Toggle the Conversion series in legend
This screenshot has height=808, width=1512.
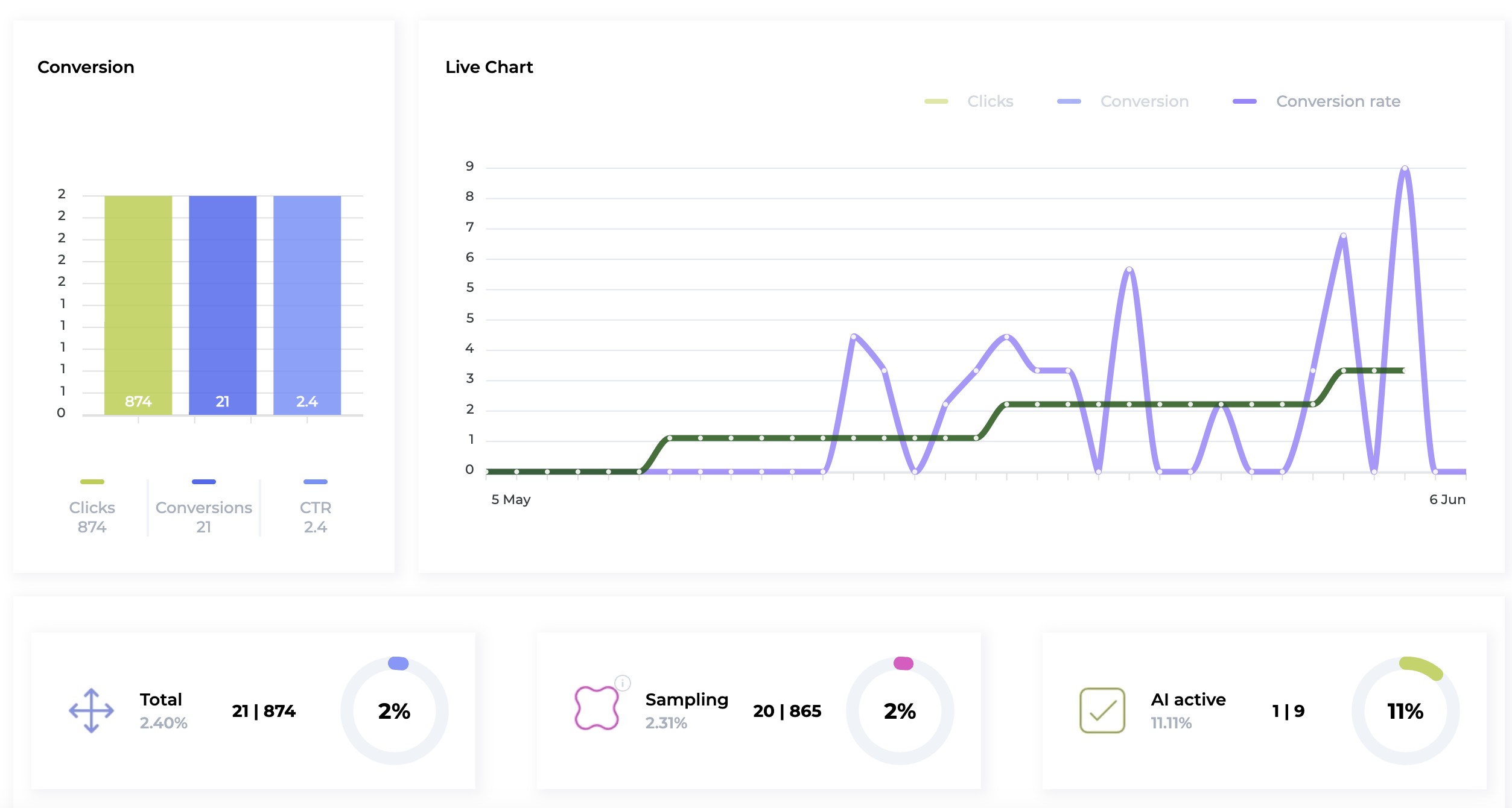point(1144,101)
